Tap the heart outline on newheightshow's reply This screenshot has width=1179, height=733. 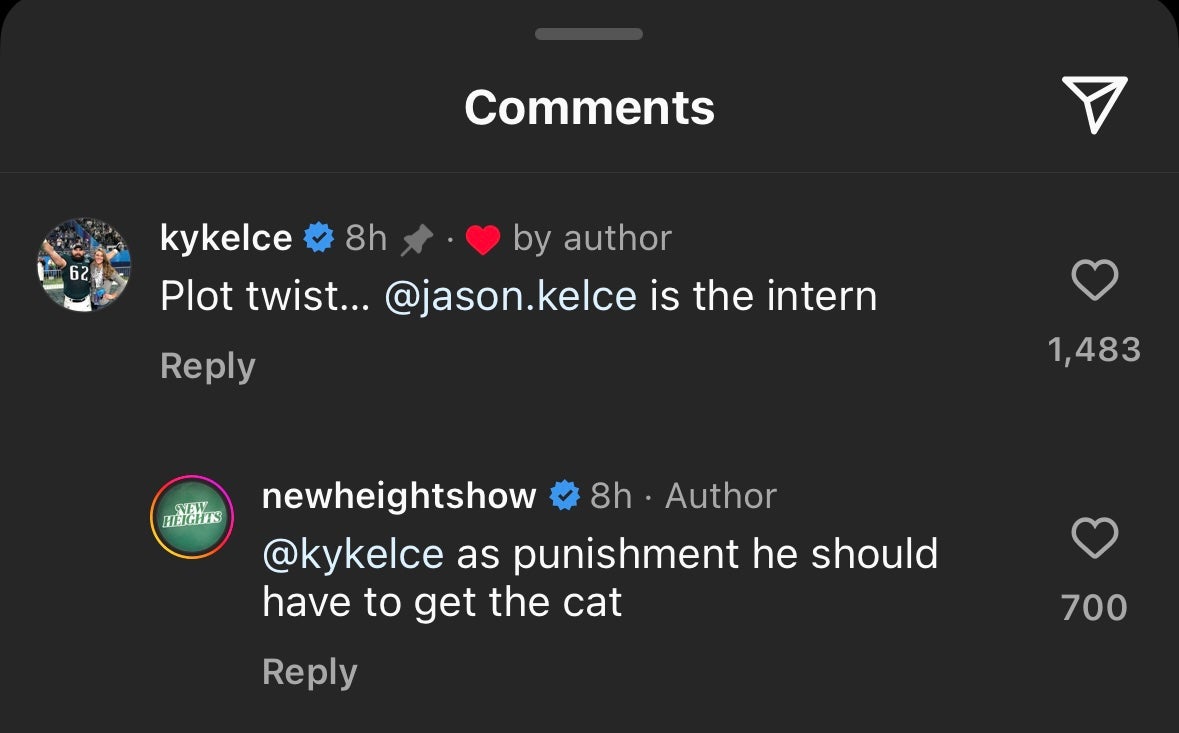[1095, 538]
